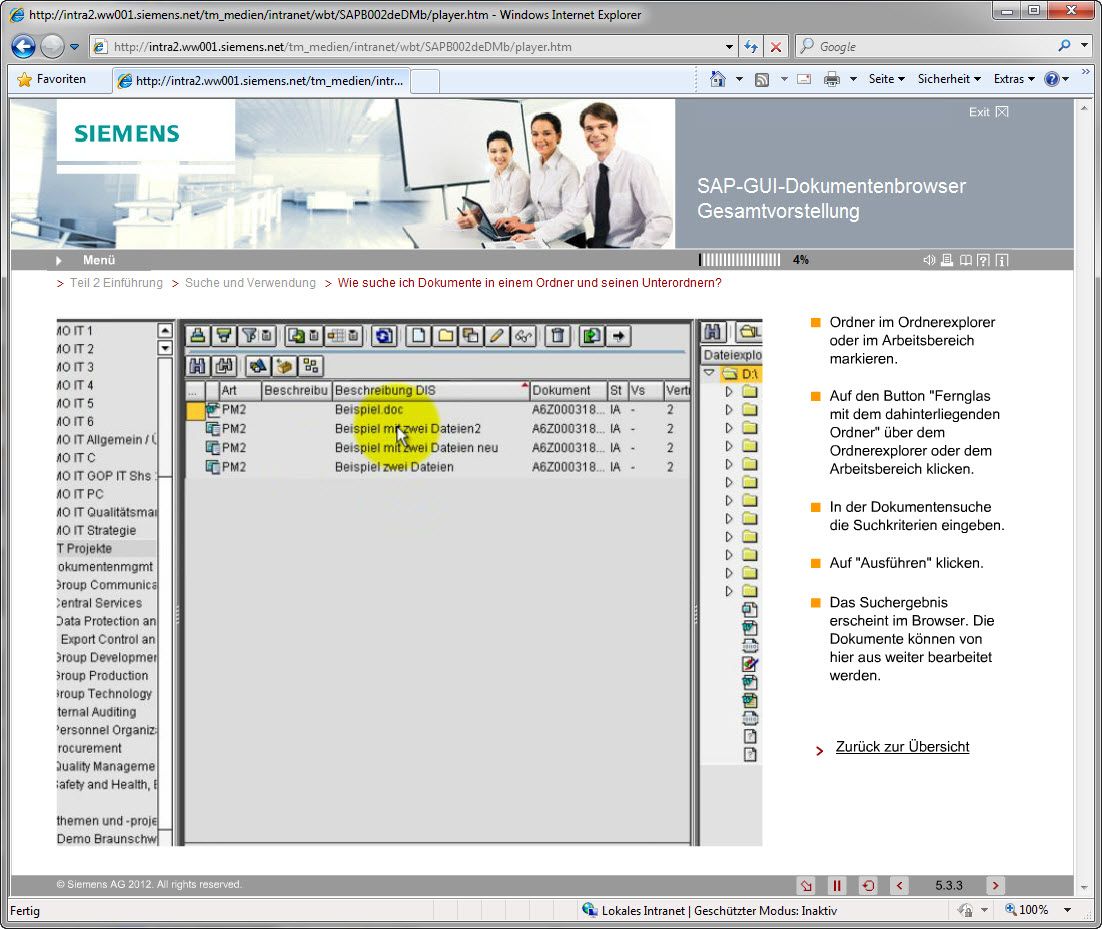Screen dimensions: 1102x929
Task: Open the Extras menu
Action: tap(1014, 79)
